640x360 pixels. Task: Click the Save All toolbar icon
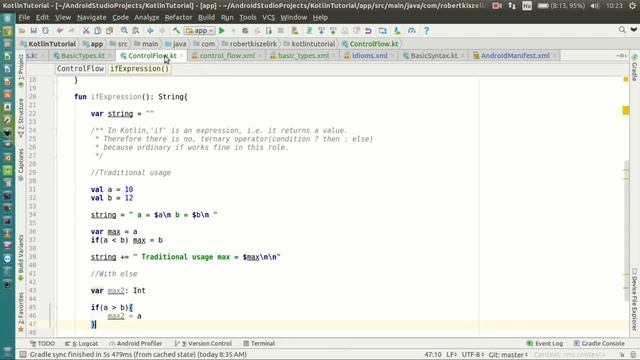[x=33, y=31]
